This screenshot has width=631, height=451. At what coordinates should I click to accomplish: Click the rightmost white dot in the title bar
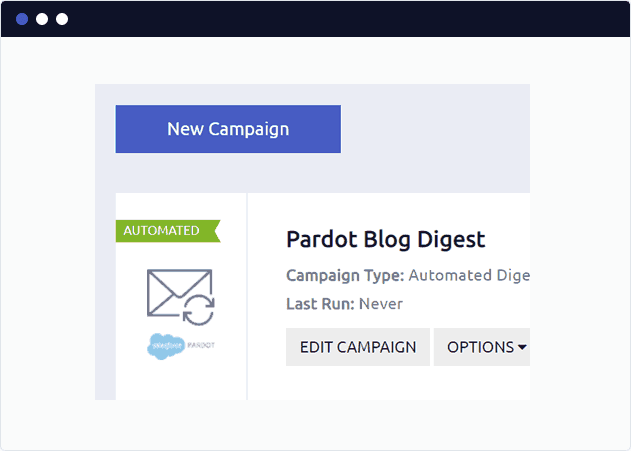tap(62, 19)
